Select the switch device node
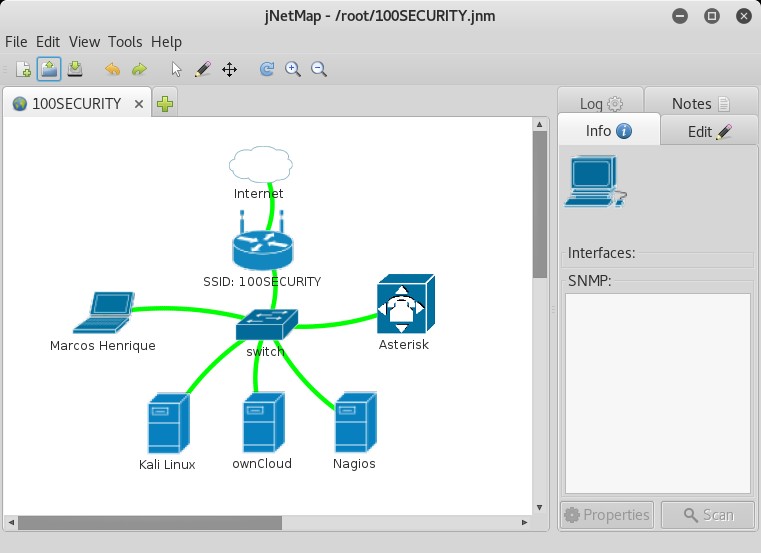The image size is (761, 553). 266,324
